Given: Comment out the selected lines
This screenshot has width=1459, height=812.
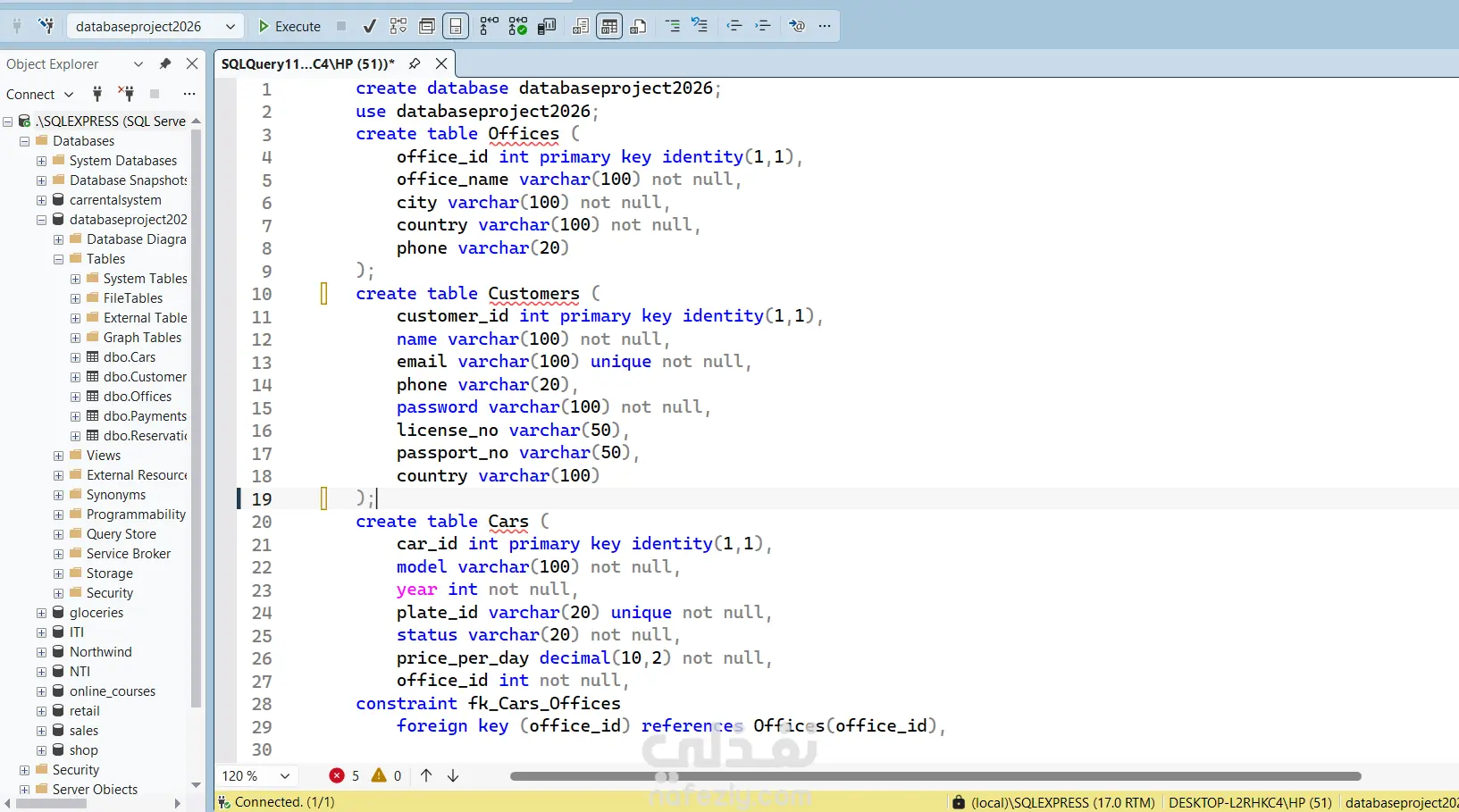Looking at the screenshot, I should click(672, 26).
